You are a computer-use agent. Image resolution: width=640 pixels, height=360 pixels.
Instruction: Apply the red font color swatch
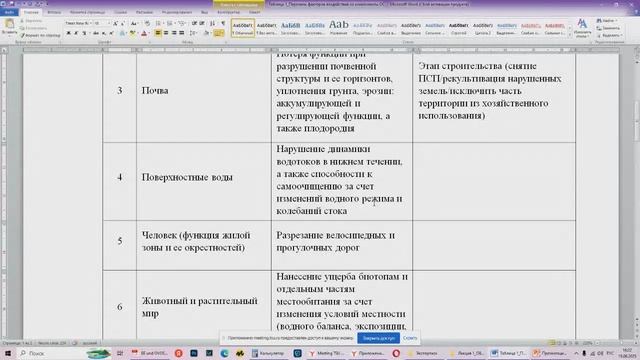pyautogui.click(x=144, y=33)
